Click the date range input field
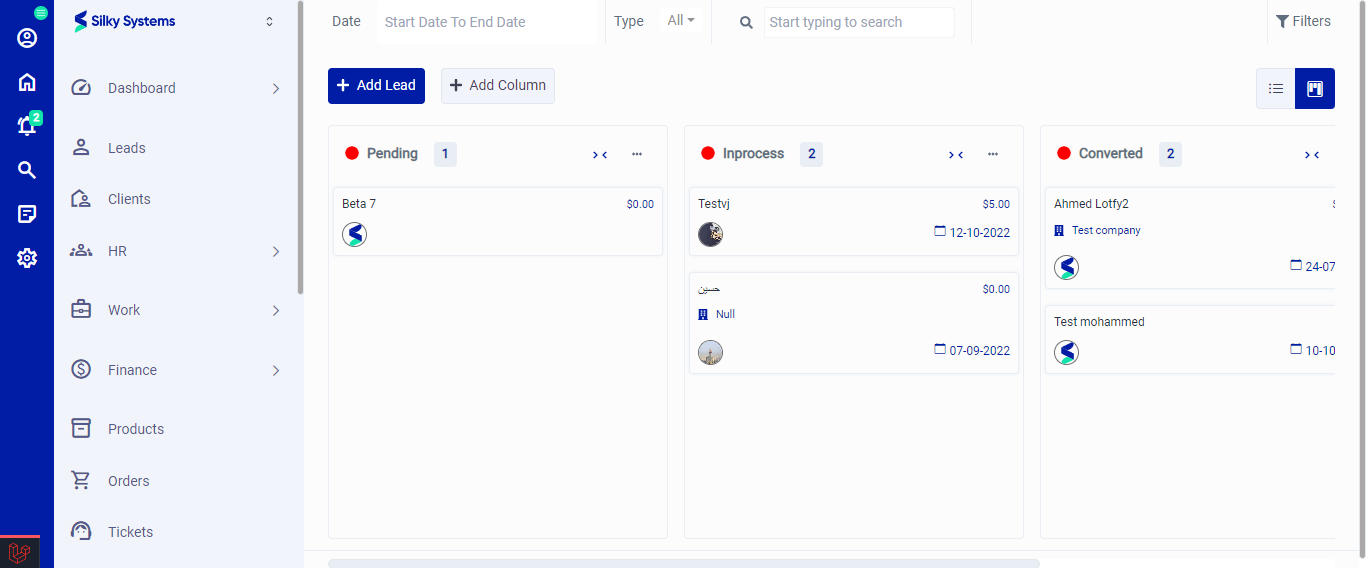1366x568 pixels. (x=487, y=22)
